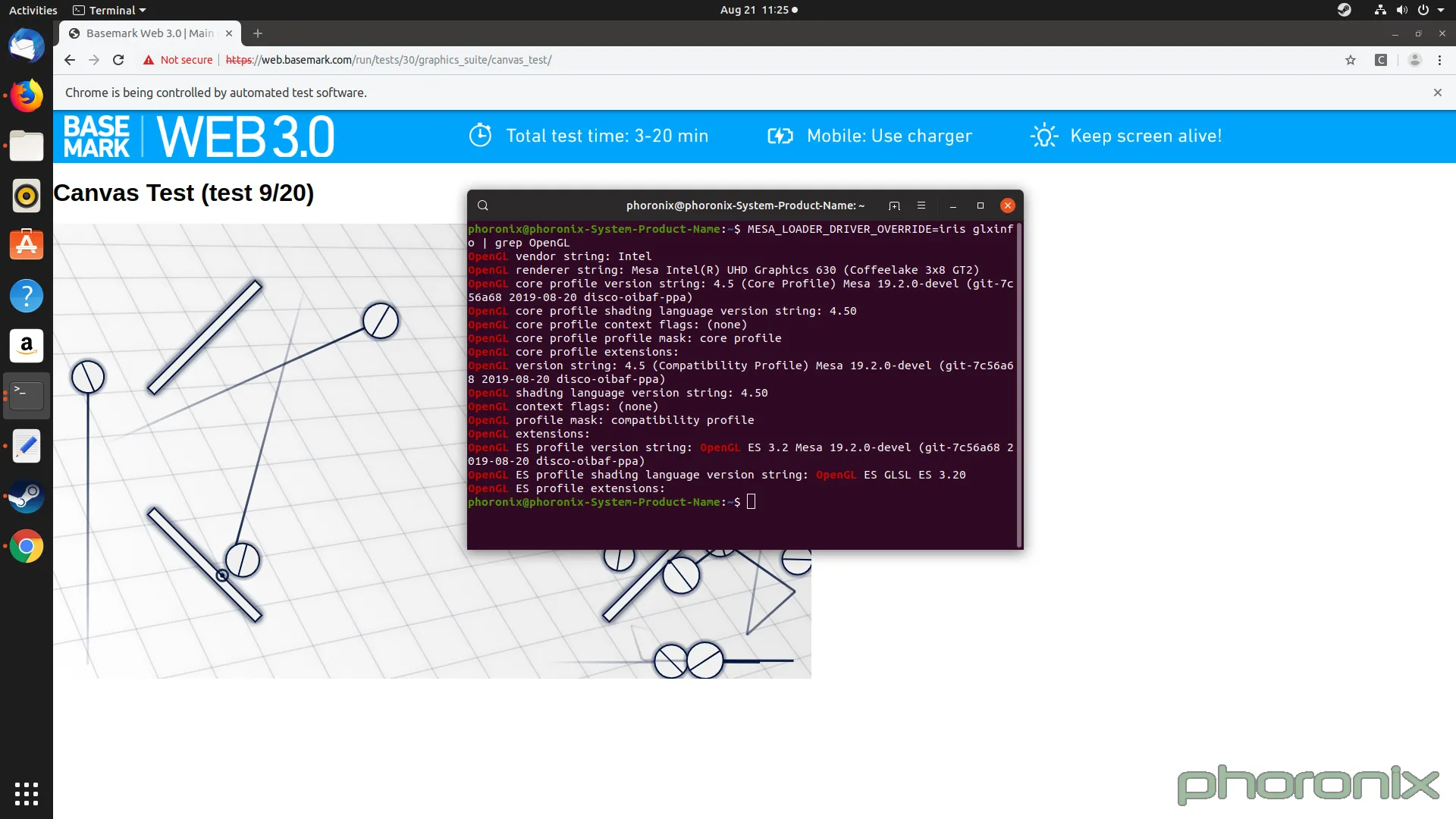Click the OpenGL renderer string line

723,270
